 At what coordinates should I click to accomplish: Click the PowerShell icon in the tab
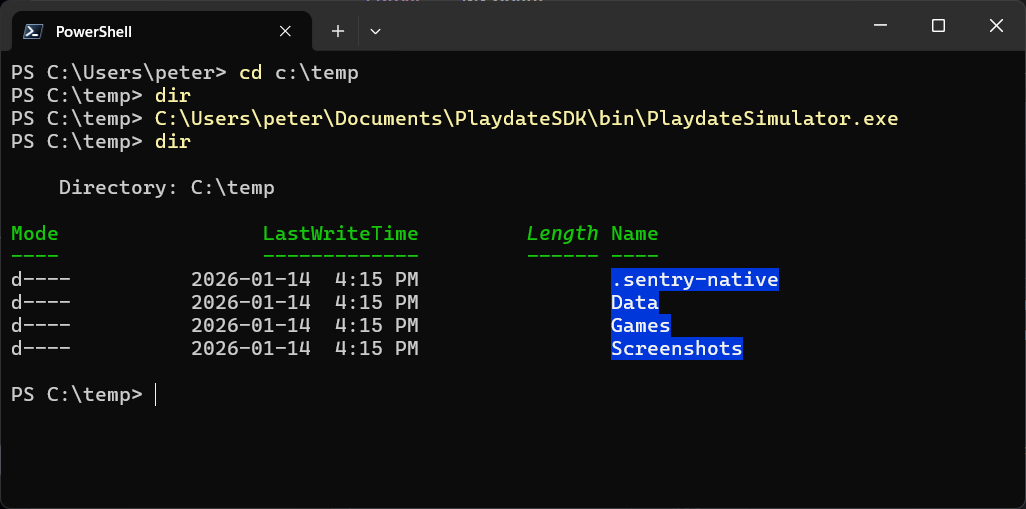tap(33, 31)
